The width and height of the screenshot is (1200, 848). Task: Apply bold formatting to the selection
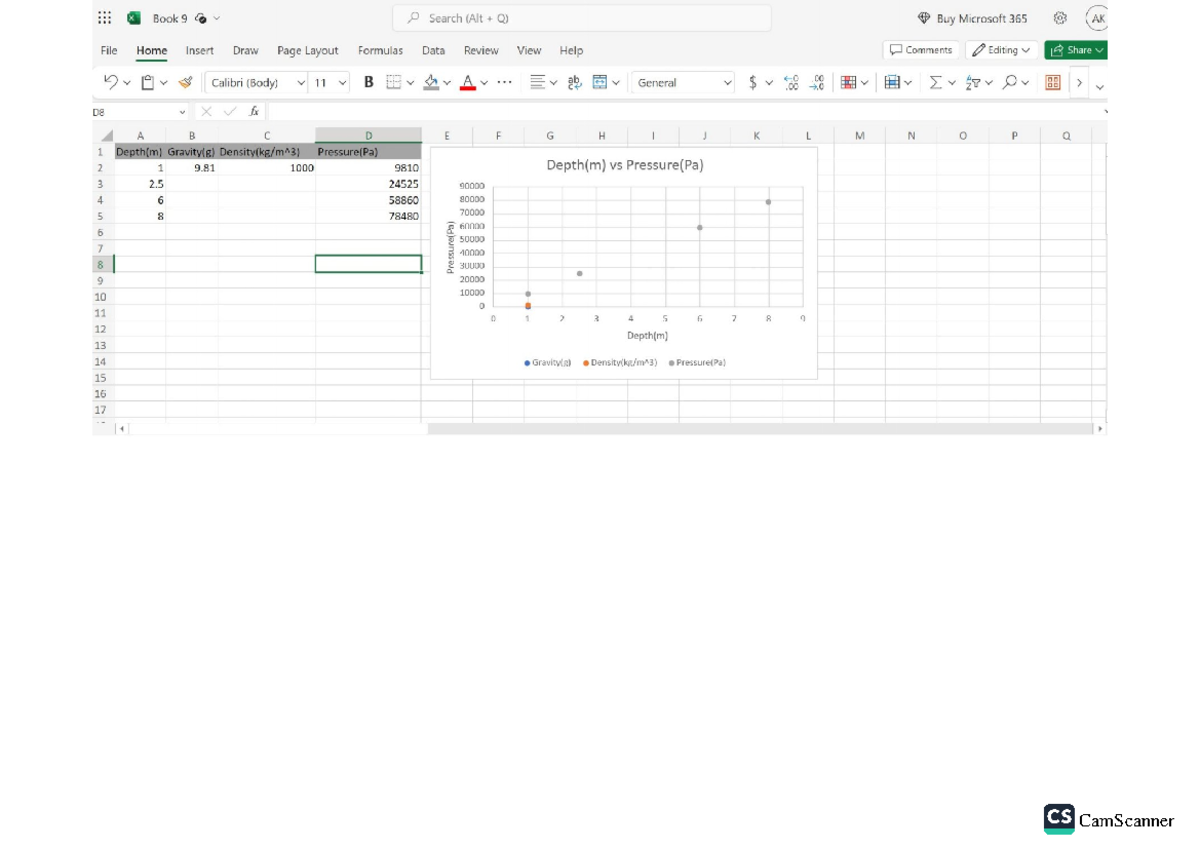367,82
